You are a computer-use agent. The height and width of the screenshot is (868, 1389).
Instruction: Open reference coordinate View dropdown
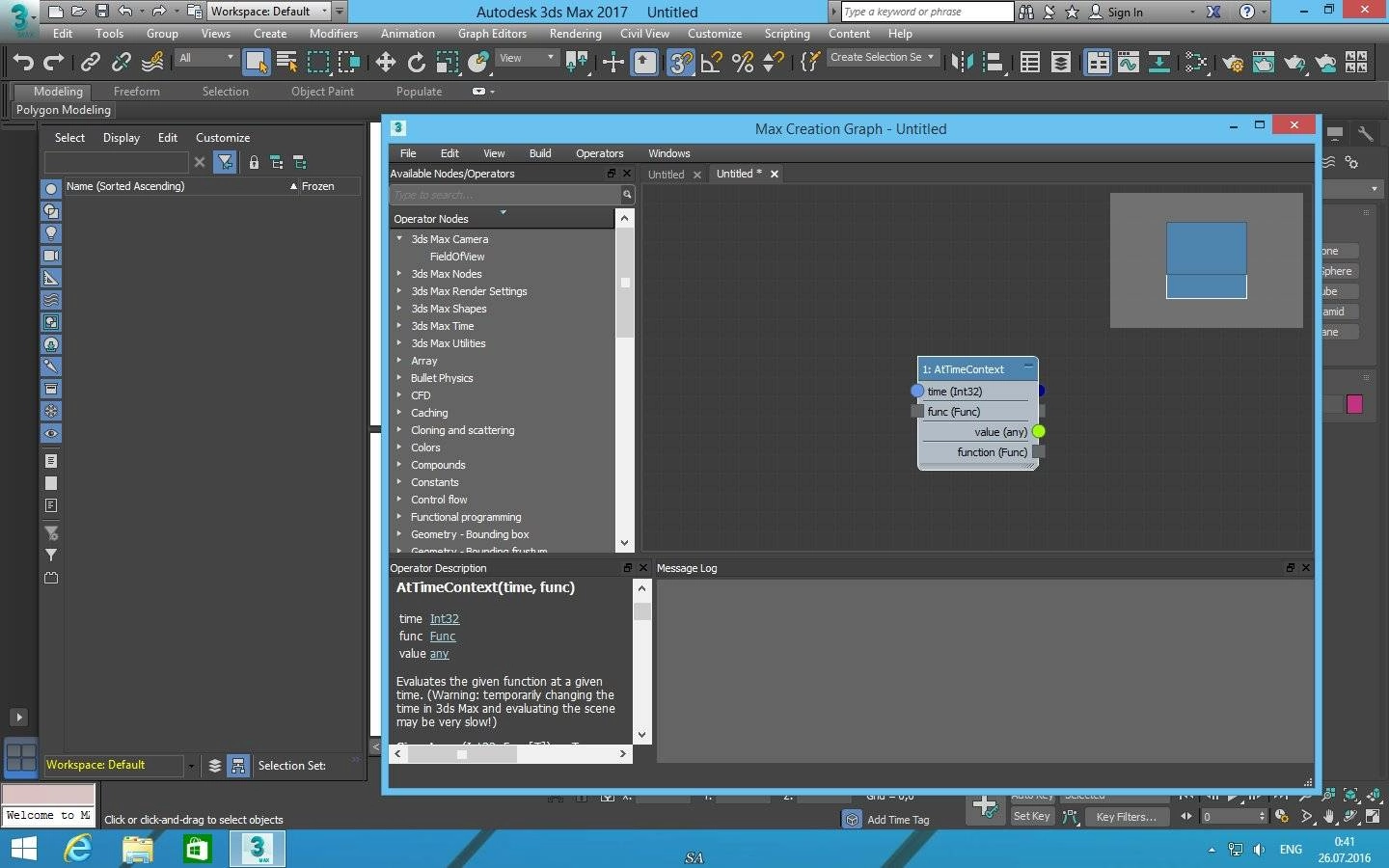click(527, 58)
